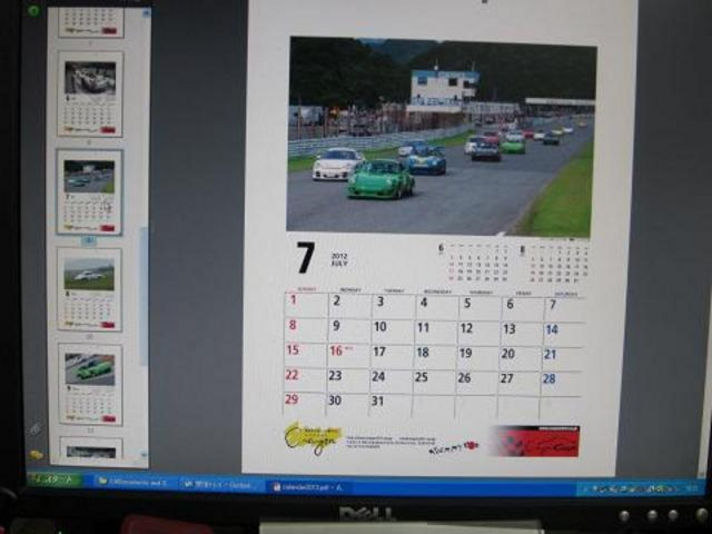This screenshot has width=712, height=534.
Task: Click date 1 in the July calendar
Action: [293, 300]
